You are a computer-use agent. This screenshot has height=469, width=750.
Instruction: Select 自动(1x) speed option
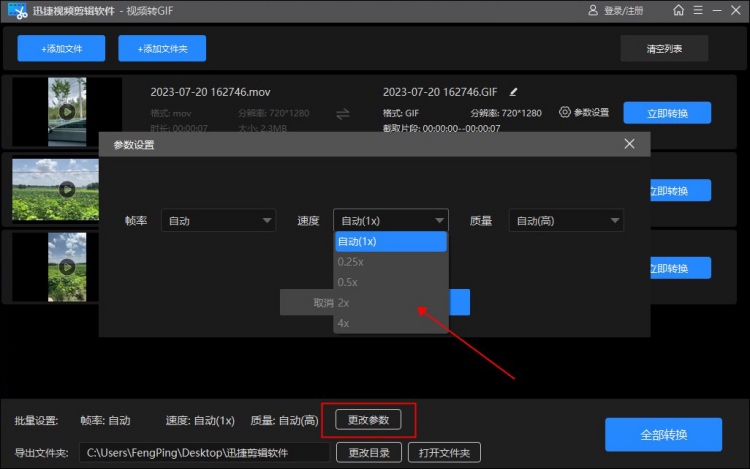[x=391, y=241]
